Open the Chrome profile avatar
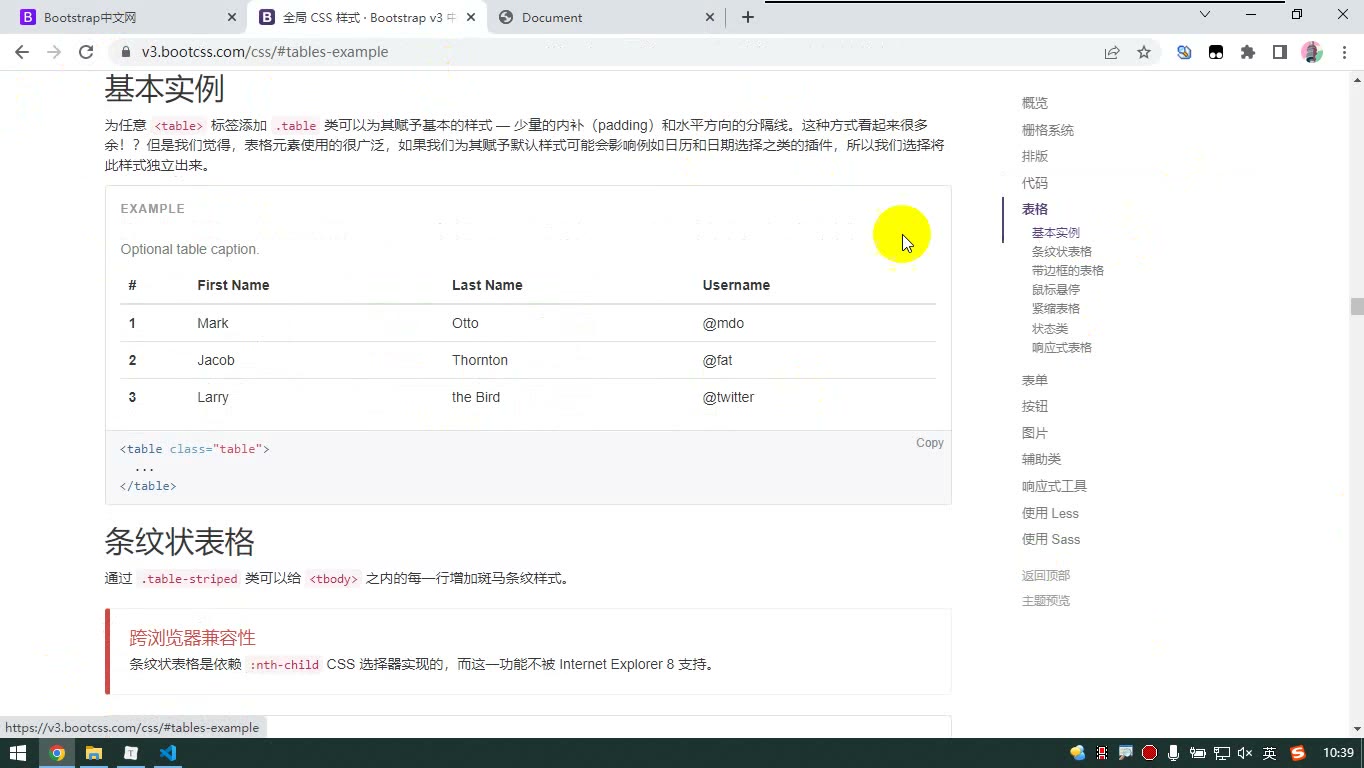The height and width of the screenshot is (768, 1364). (1312, 52)
